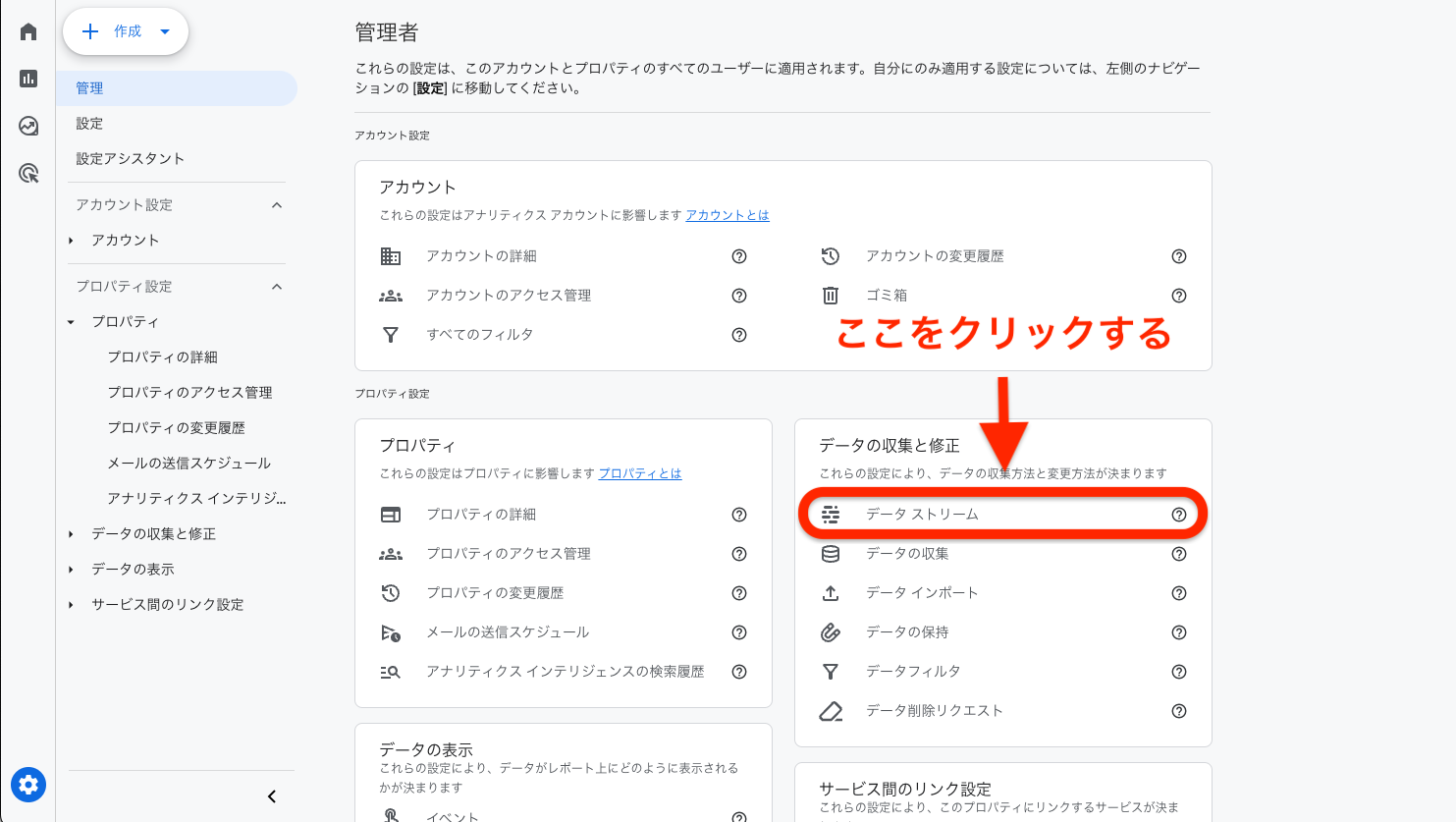1456x822 pixels.
Task: Collapse the アカウント設定 section chevron
Action: pyautogui.click(x=277, y=205)
